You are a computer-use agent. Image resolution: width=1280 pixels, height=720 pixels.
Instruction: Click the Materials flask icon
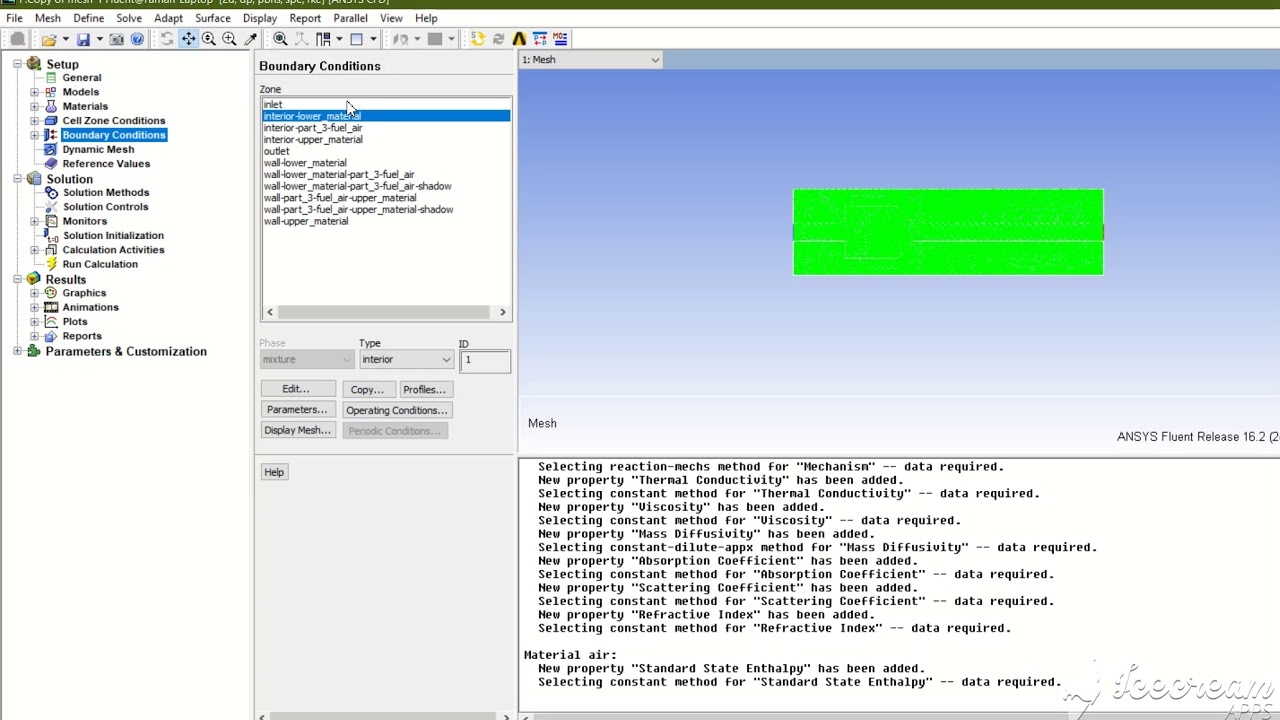[x=51, y=106]
